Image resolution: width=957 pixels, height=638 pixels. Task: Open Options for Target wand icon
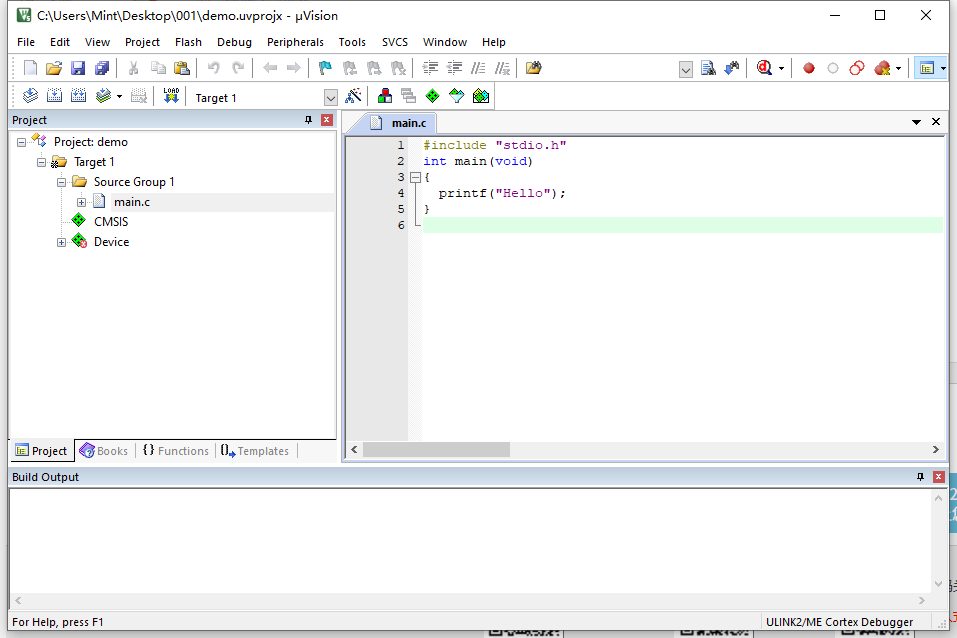[353, 95]
